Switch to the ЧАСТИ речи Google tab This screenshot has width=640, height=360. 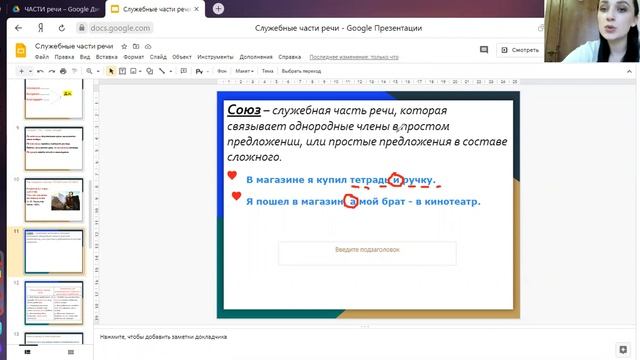[56, 9]
